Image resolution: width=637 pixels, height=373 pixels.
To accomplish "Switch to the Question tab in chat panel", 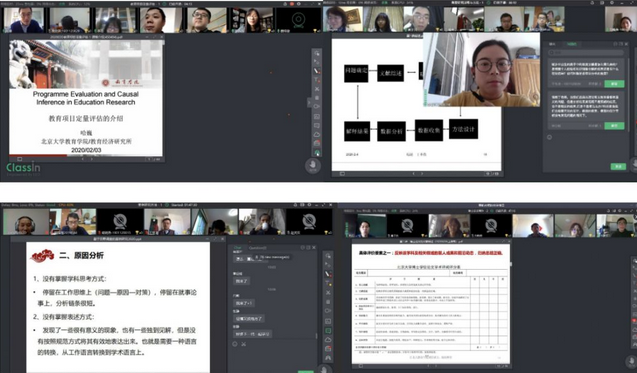I will coord(258,247).
